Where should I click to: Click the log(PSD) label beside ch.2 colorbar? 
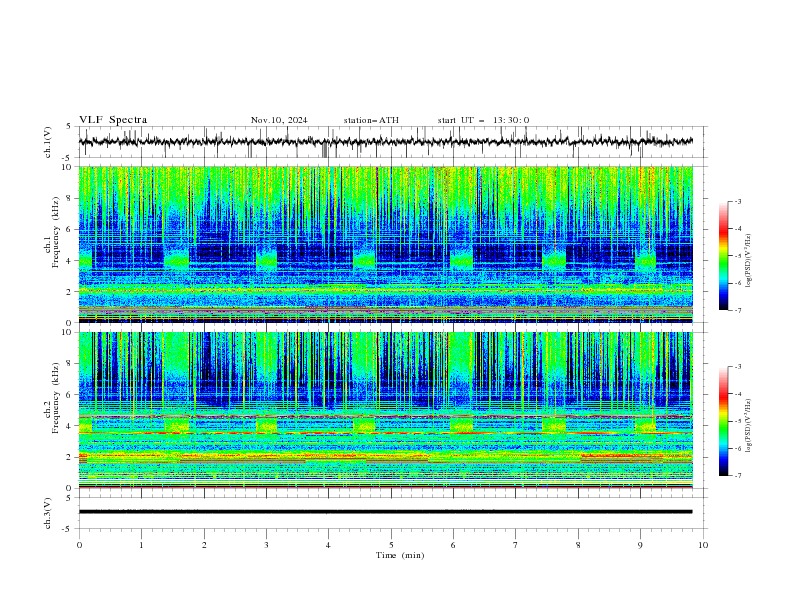tap(748, 426)
